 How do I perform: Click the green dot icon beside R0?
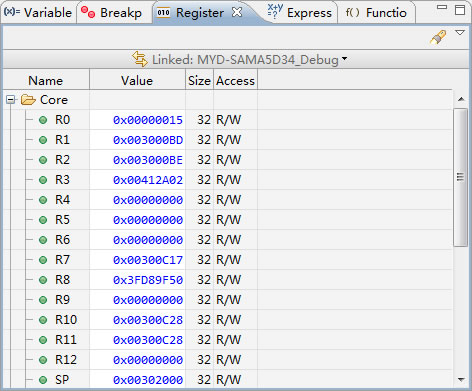click(43, 120)
